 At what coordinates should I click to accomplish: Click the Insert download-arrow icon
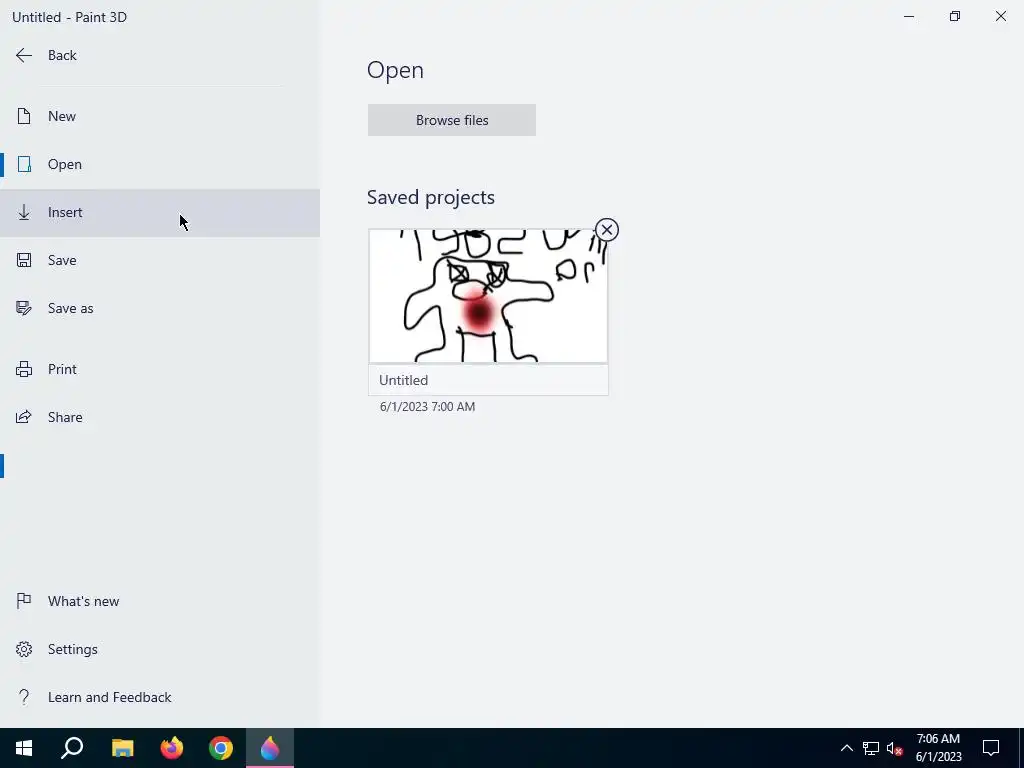[x=24, y=212]
